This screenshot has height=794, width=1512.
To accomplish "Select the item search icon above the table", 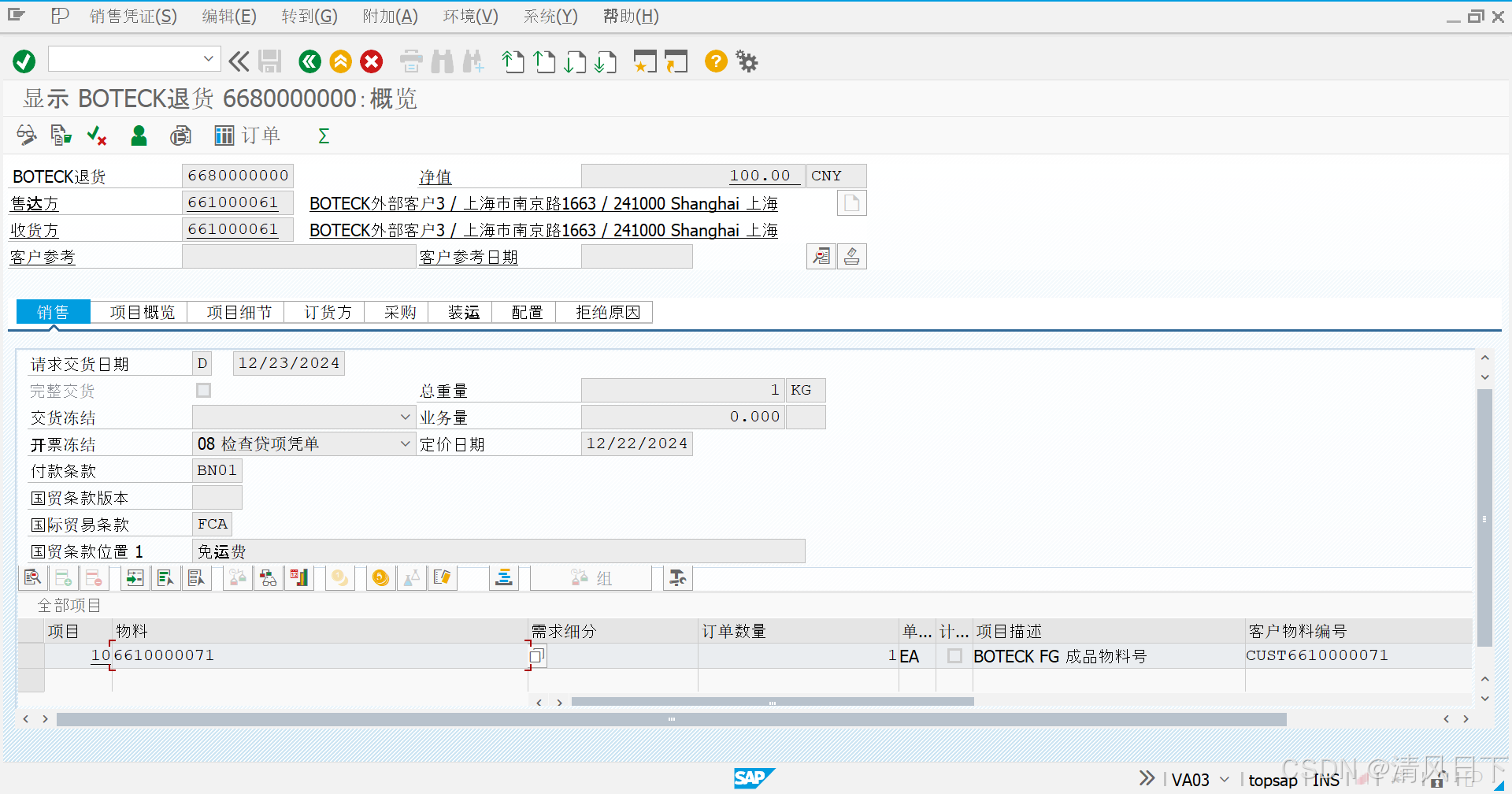I will (32, 577).
